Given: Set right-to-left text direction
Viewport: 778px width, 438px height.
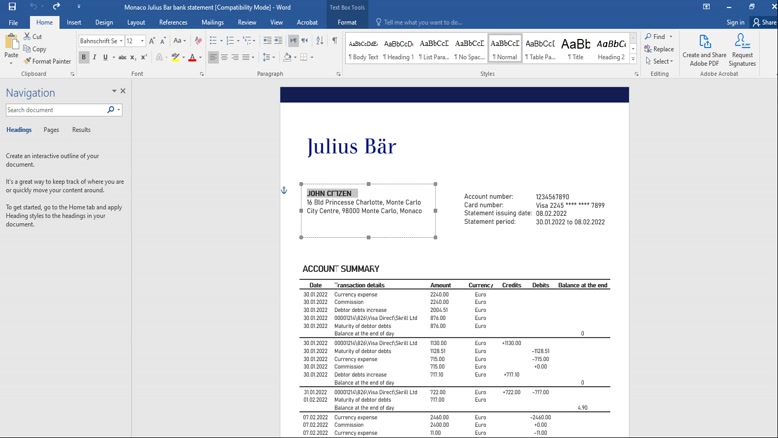Looking at the screenshot, I should pos(305,41).
